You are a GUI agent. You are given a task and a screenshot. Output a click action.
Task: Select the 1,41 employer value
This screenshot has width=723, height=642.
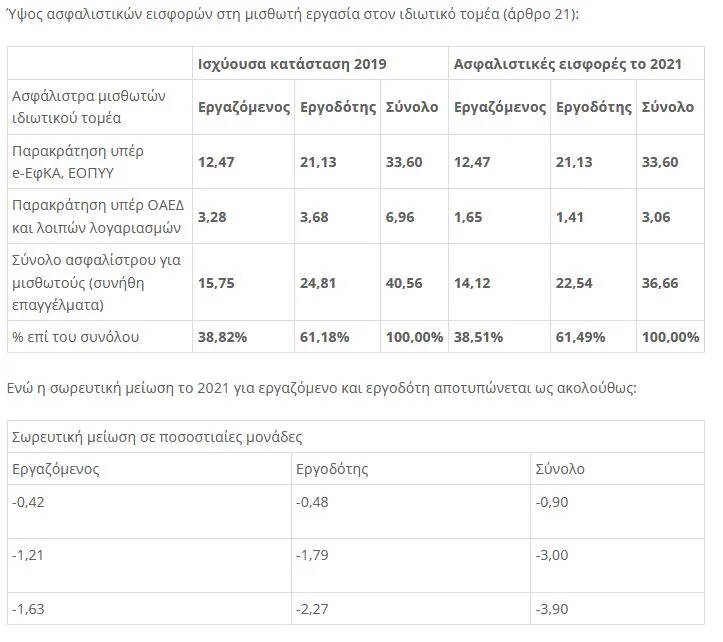571,216
